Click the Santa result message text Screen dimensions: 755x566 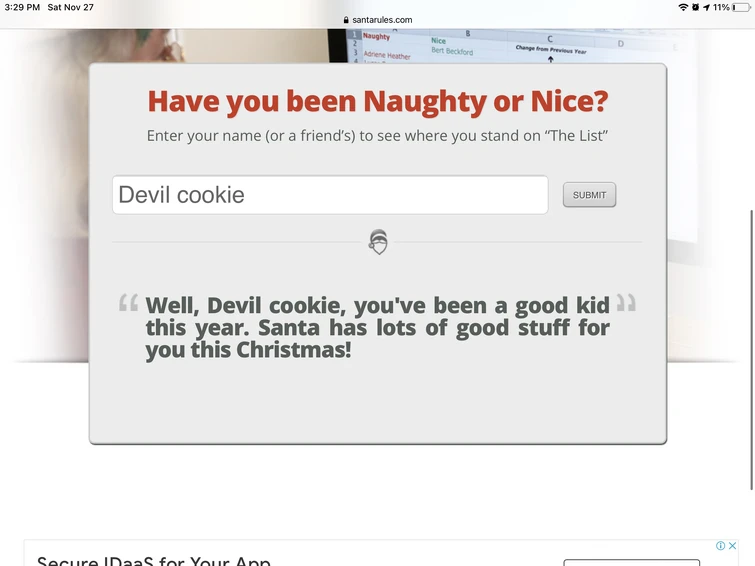pos(378,328)
